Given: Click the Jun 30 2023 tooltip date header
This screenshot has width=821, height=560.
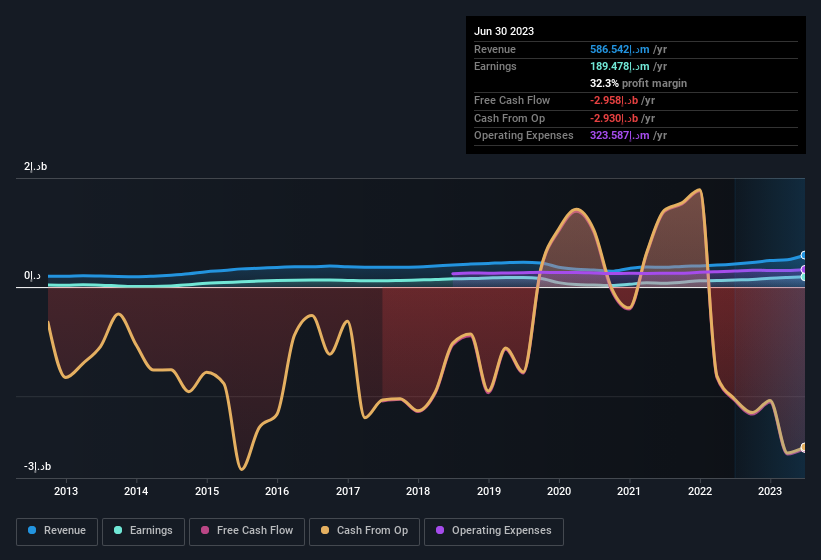Looking at the screenshot, I should [x=504, y=31].
